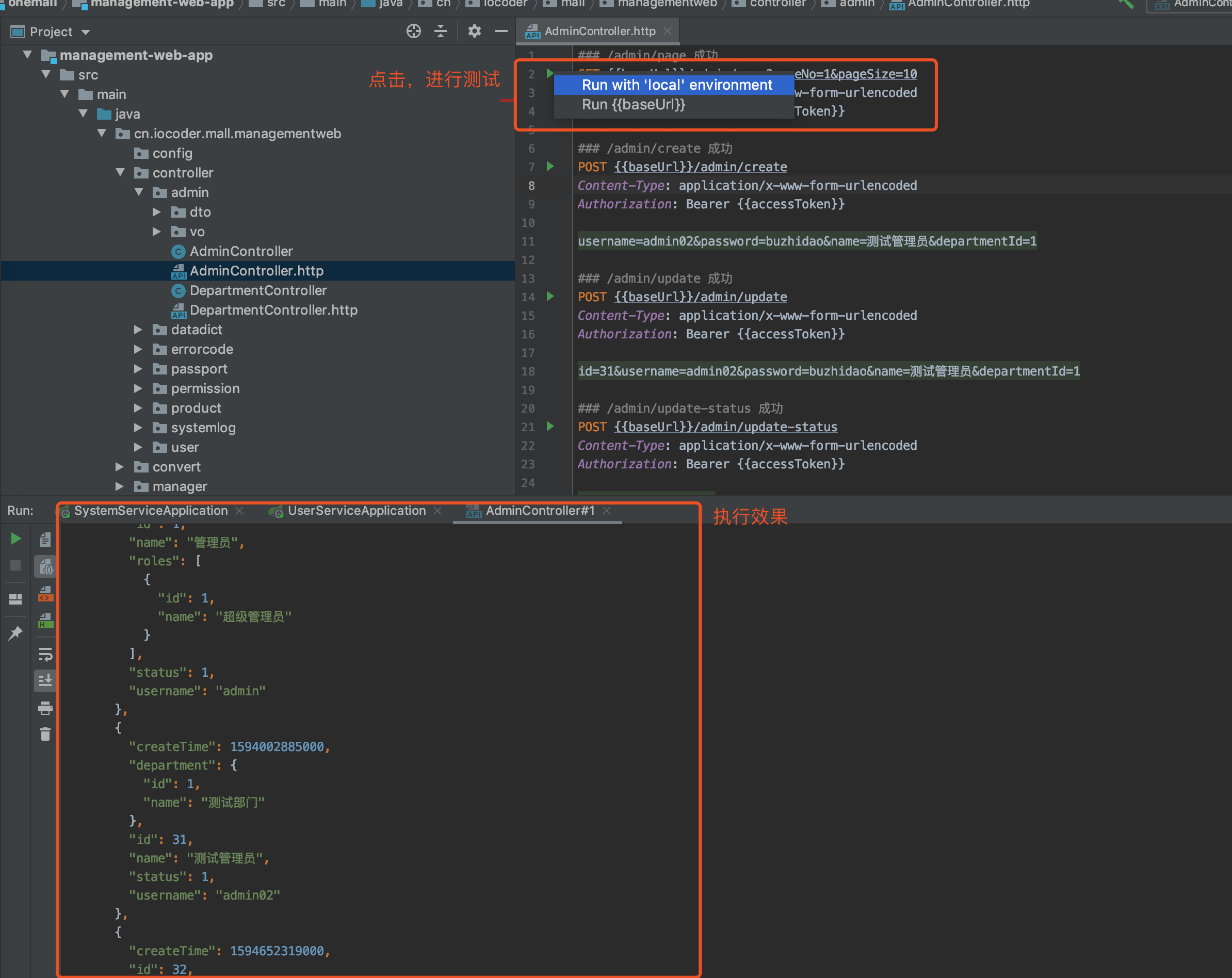Viewport: 1232px width, 978px height.
Task: Open Project panel settings gear
Action: tap(474, 31)
